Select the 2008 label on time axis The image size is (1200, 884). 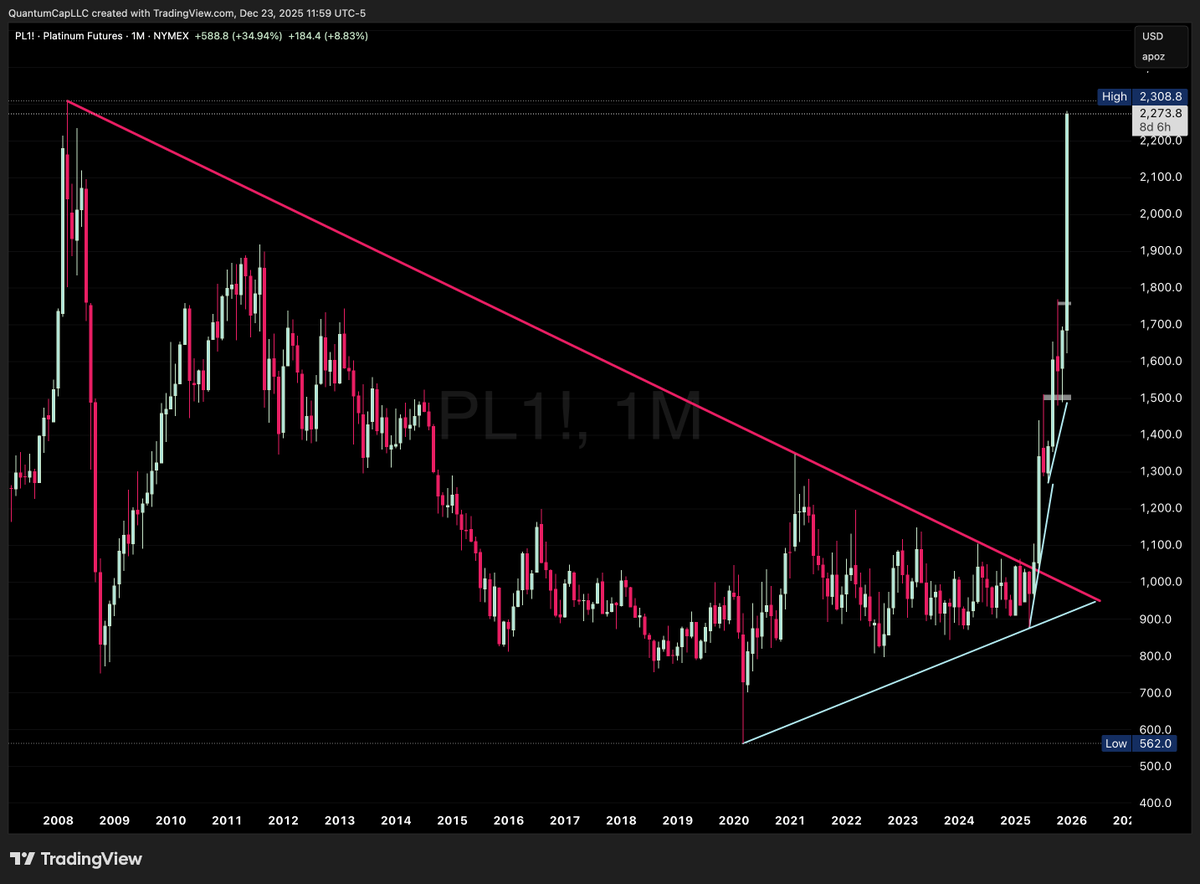pyautogui.click(x=58, y=820)
